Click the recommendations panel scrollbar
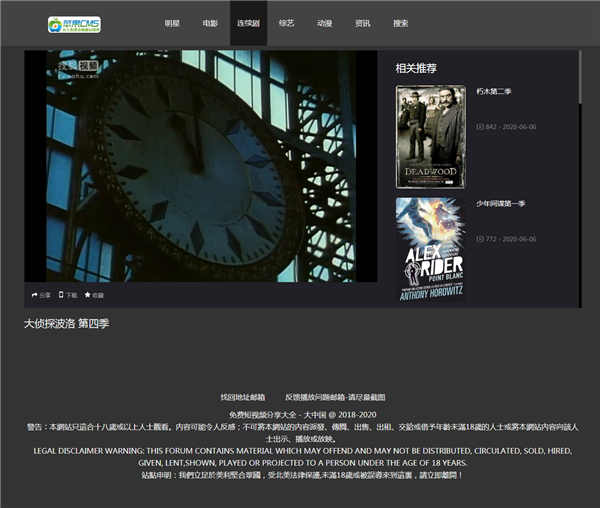The width and height of the screenshot is (600, 508). click(579, 80)
